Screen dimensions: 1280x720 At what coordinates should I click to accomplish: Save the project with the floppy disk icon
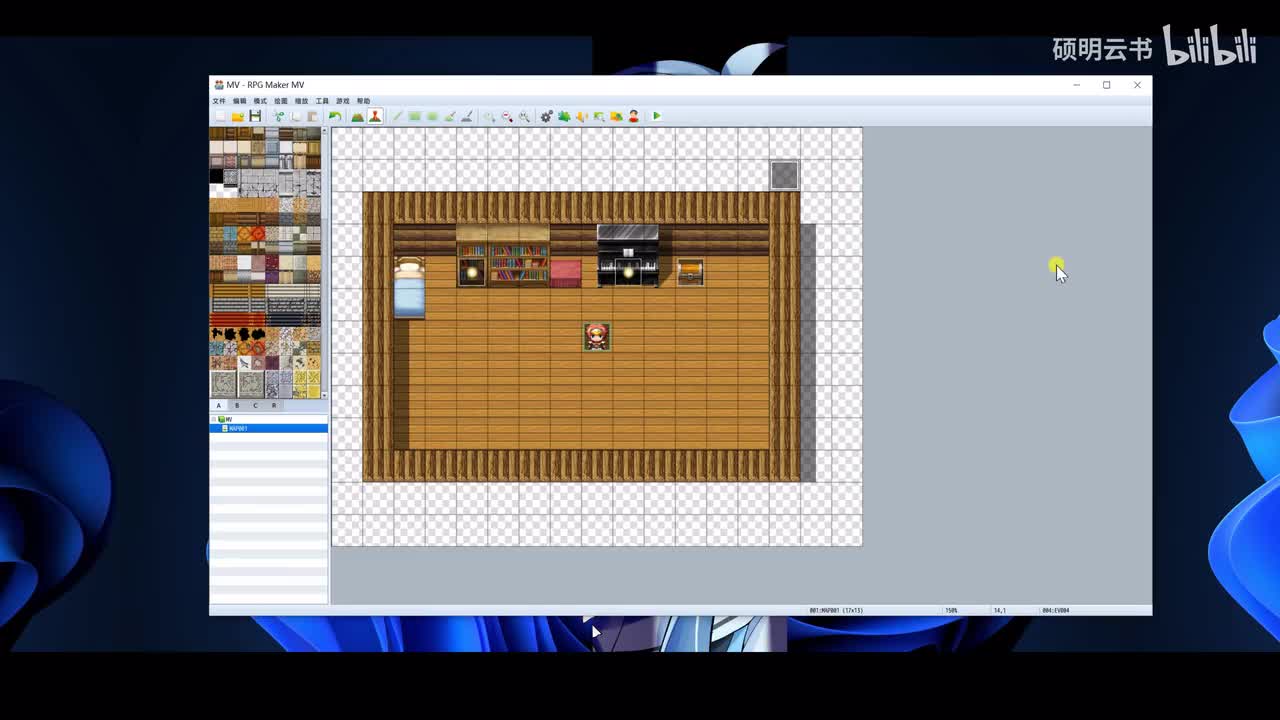[255, 116]
